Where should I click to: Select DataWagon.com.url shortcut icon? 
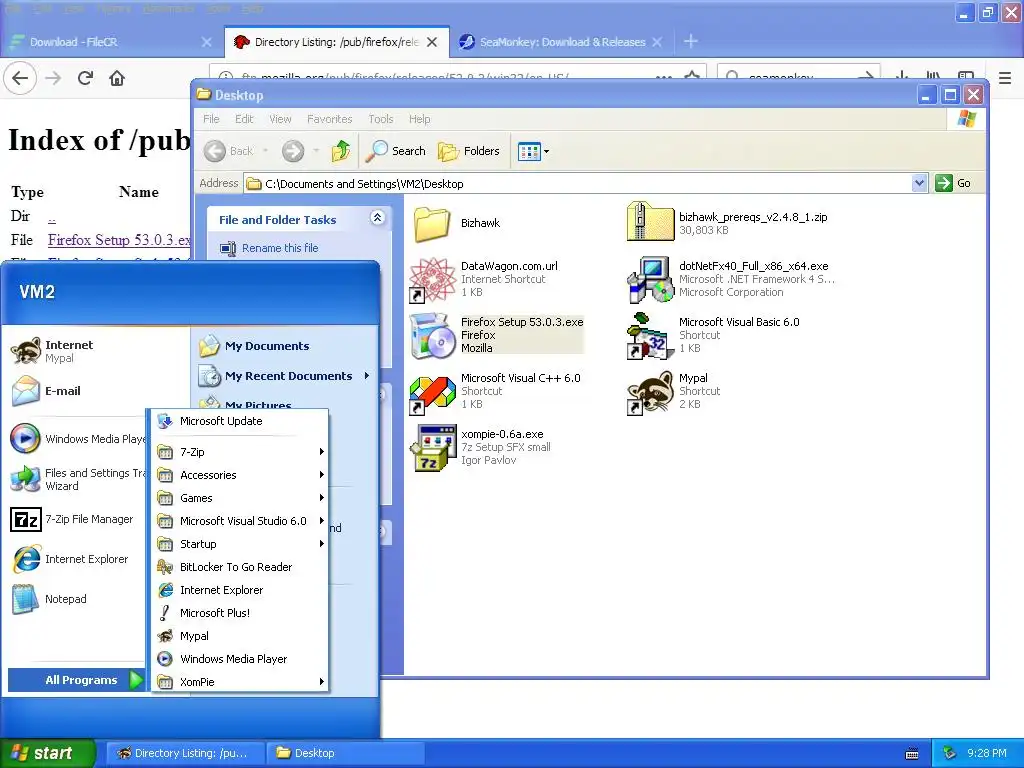432,280
